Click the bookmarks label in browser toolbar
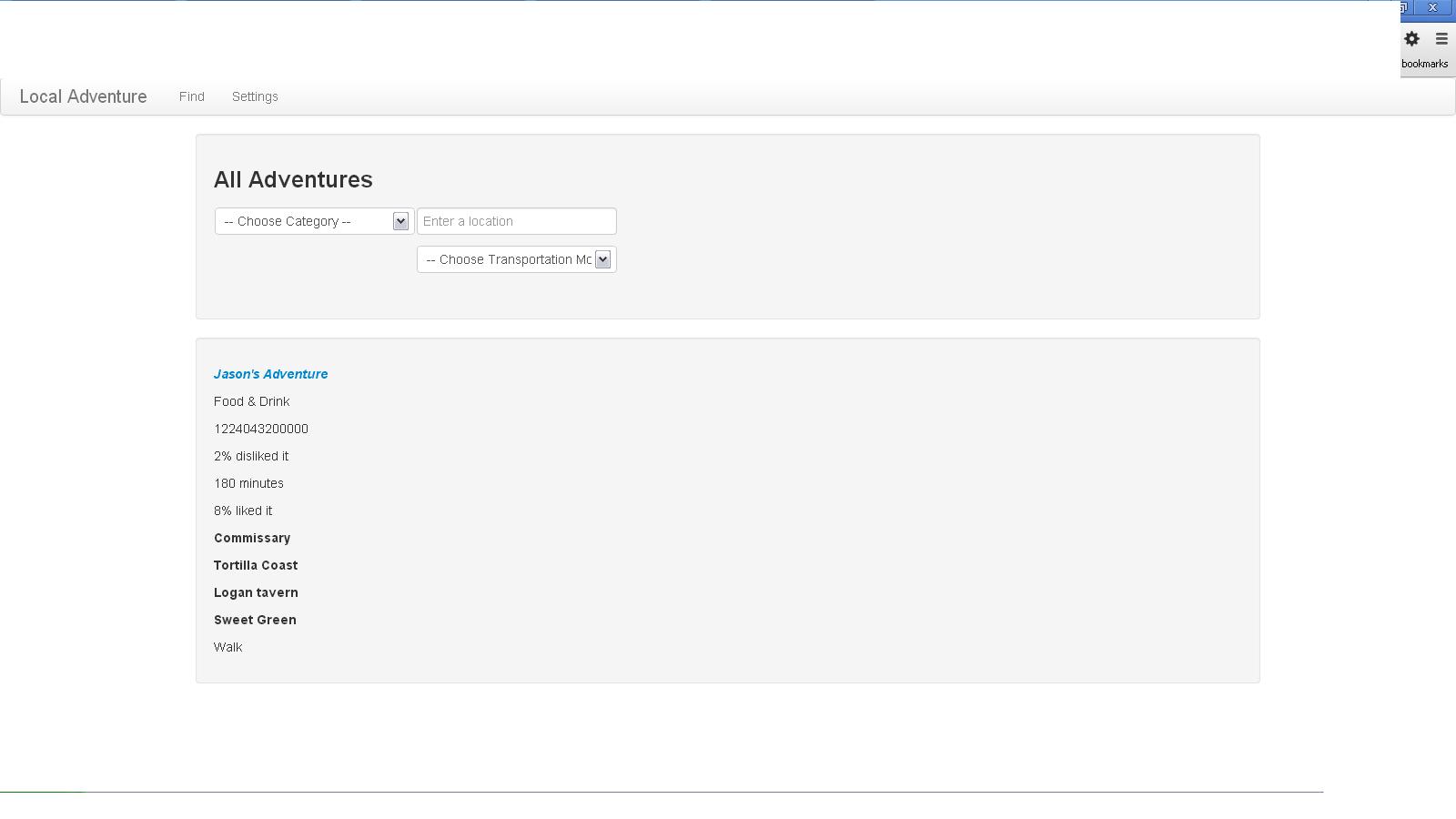 click(1424, 64)
